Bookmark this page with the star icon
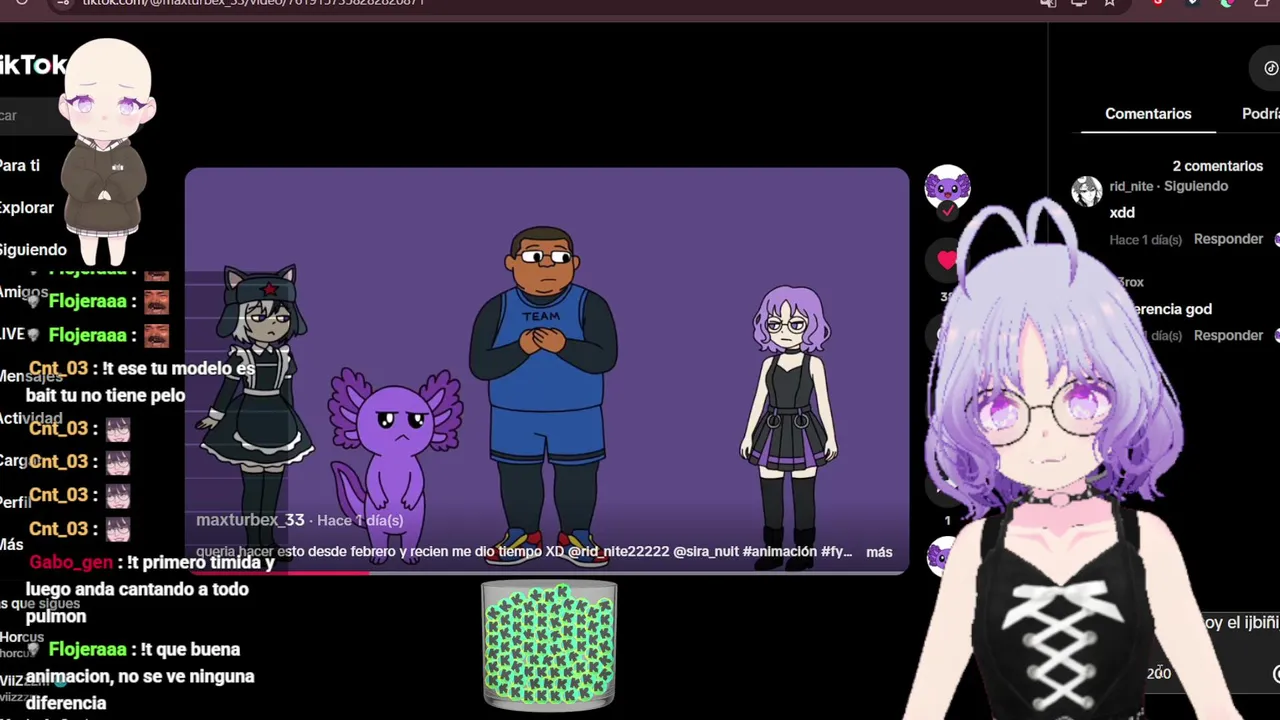This screenshot has height=720, width=1280. pyautogui.click(x=1110, y=3)
